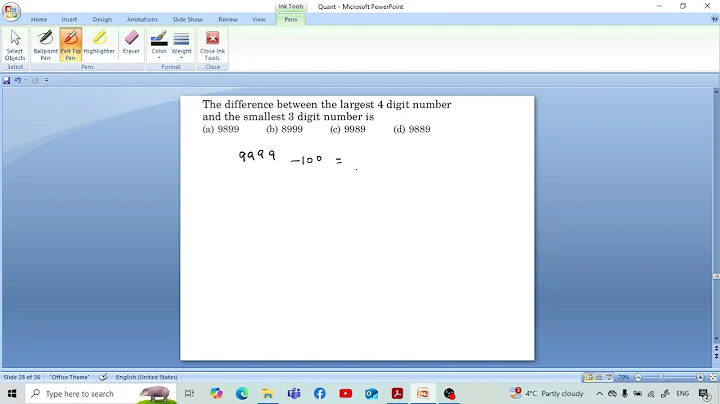Open the Slide Show tab
The width and height of the screenshot is (720, 404).
[187, 19]
